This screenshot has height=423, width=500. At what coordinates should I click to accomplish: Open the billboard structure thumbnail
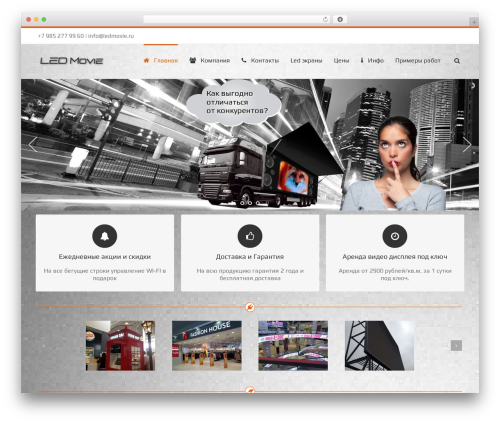(x=379, y=346)
